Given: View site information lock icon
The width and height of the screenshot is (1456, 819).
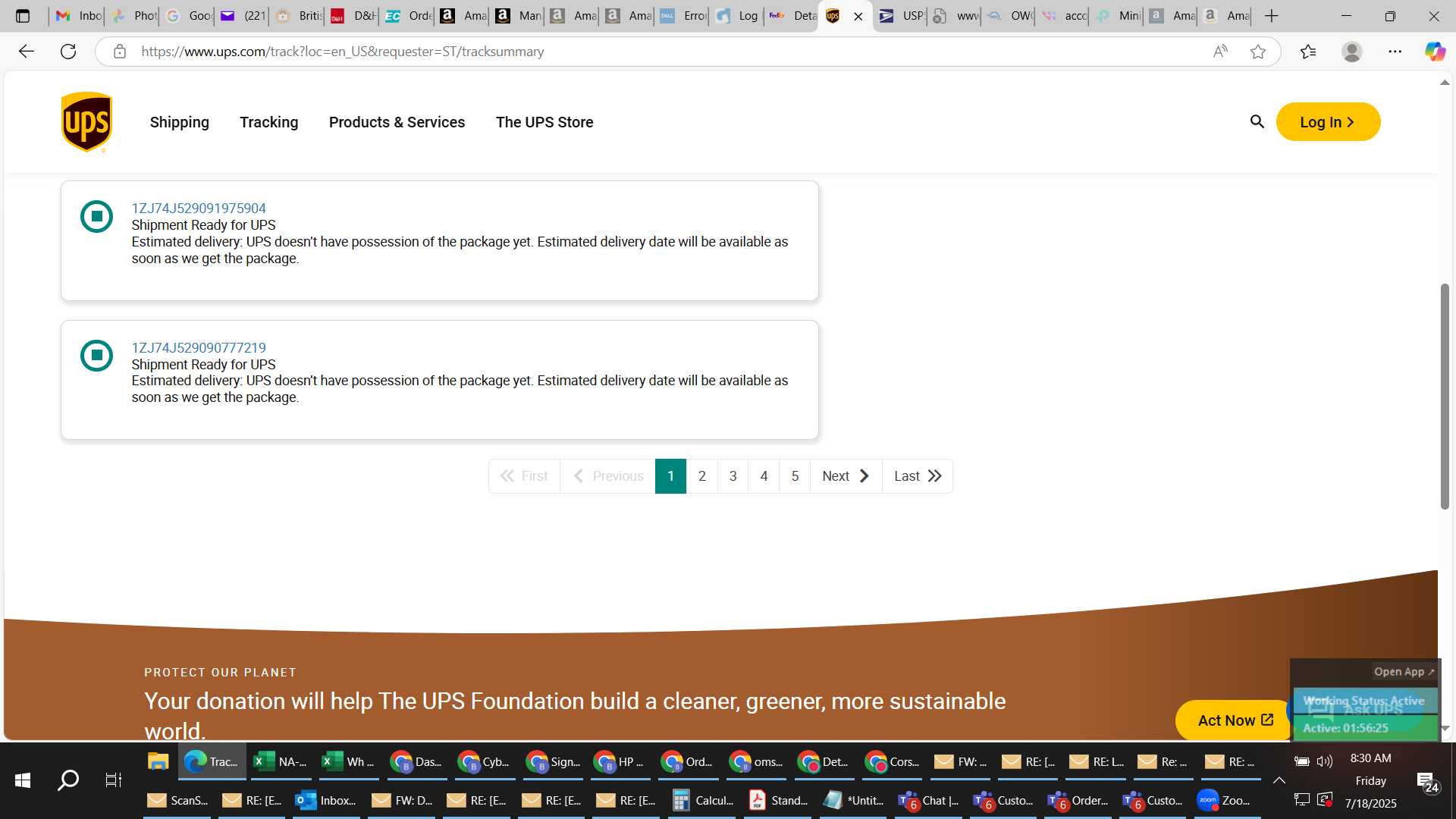Looking at the screenshot, I should pyautogui.click(x=119, y=52).
